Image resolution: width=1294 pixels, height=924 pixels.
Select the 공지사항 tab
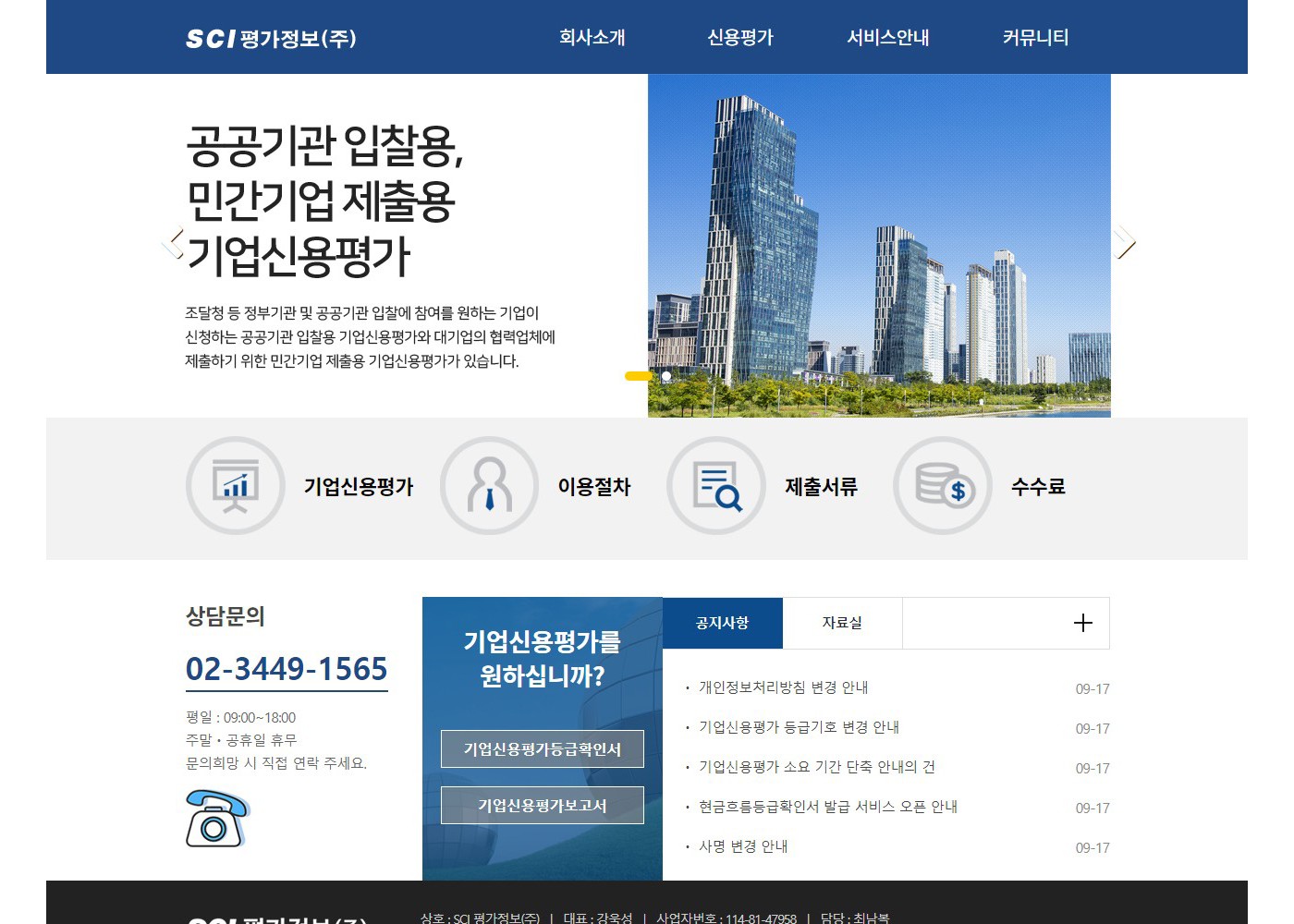coord(722,624)
